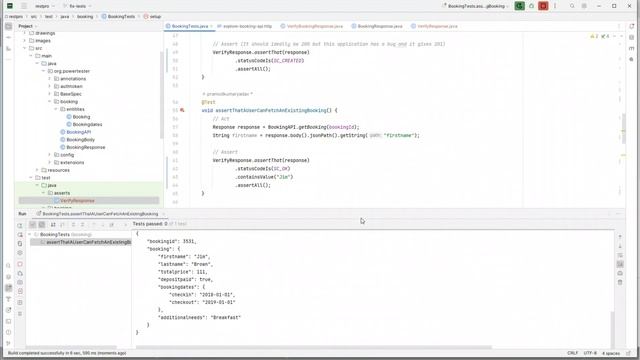Switch to VerifyBookingResponse.java tab
Image resolution: width=640 pixels, height=360 pixels.
pyautogui.click(x=312, y=26)
